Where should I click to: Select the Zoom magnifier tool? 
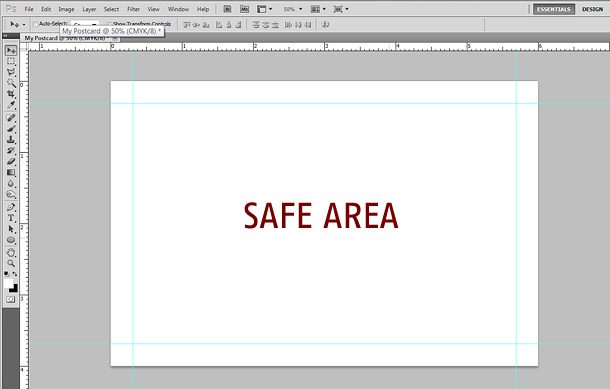[x=11, y=263]
